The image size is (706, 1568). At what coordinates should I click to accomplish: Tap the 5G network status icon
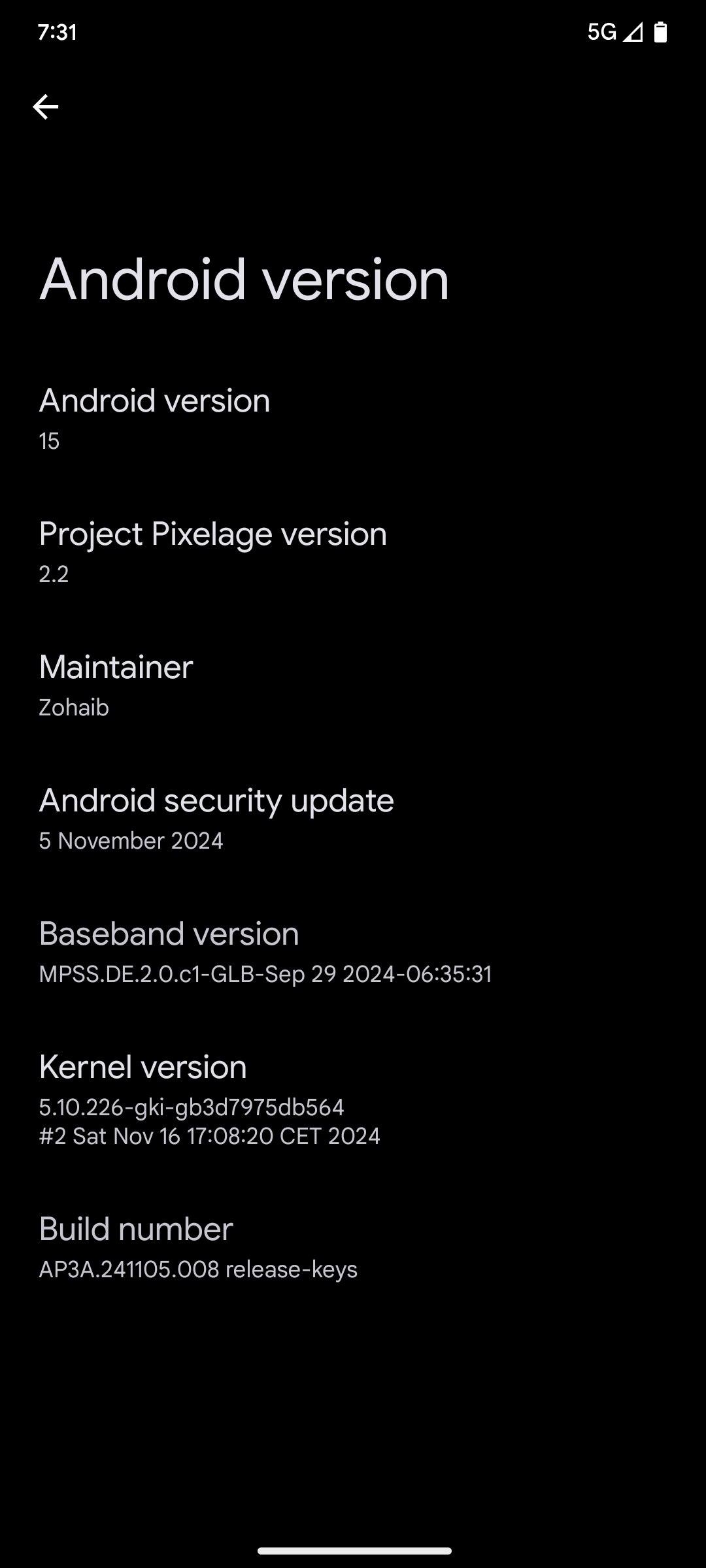click(x=601, y=32)
